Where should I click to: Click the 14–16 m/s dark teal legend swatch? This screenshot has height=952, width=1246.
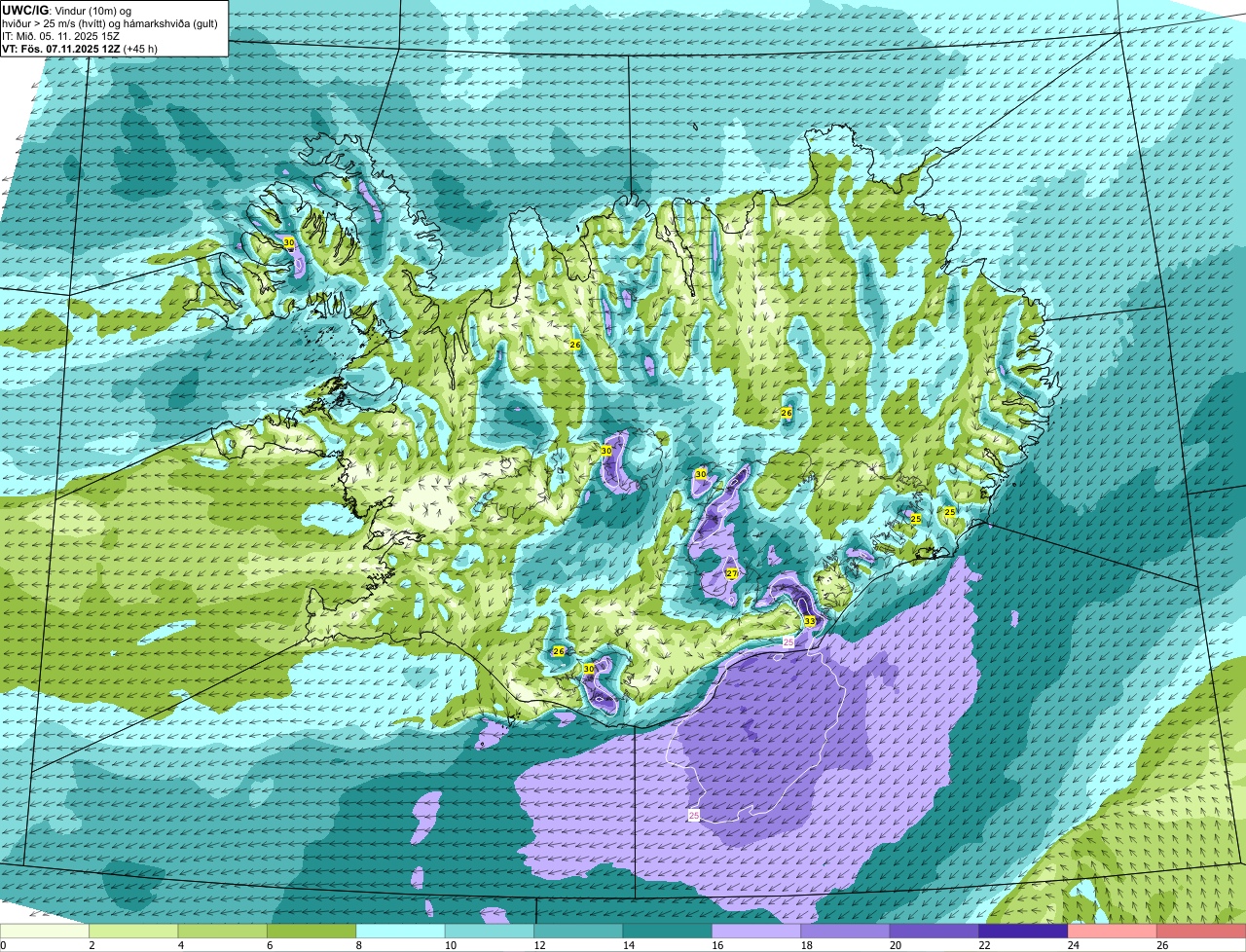(668, 932)
